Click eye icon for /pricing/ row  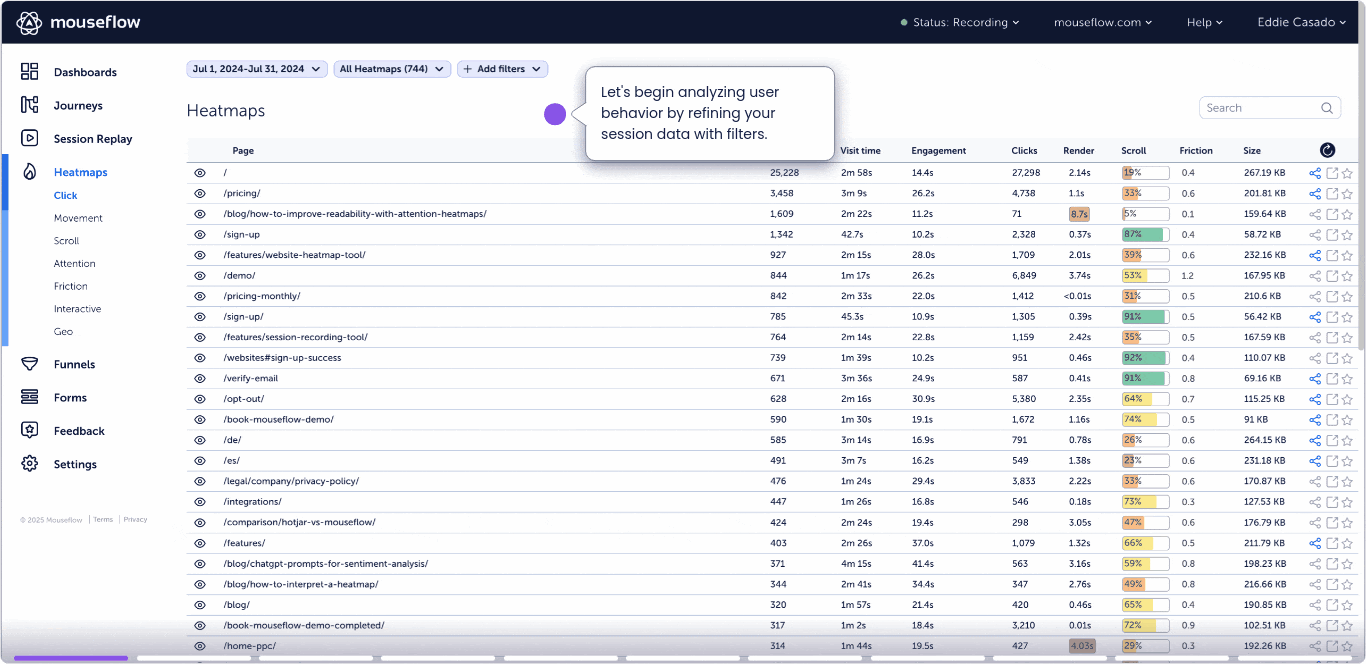(x=200, y=193)
